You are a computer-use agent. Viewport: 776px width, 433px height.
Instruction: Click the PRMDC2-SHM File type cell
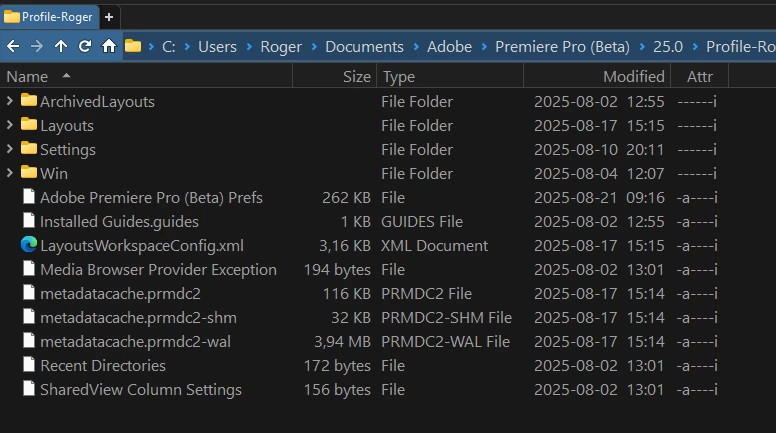[446, 318]
